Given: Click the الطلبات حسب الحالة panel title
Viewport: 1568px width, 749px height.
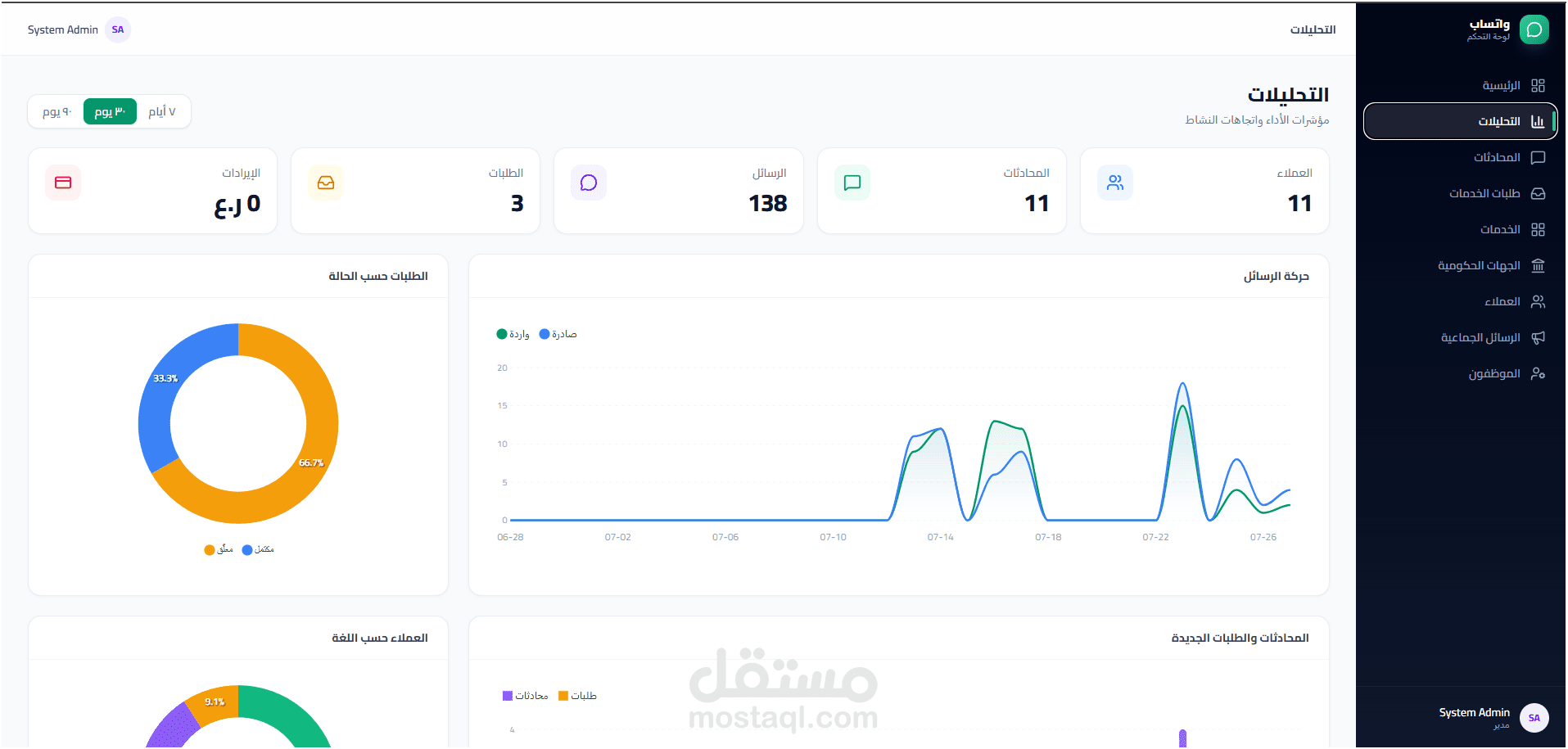Looking at the screenshot, I should pyautogui.click(x=378, y=276).
